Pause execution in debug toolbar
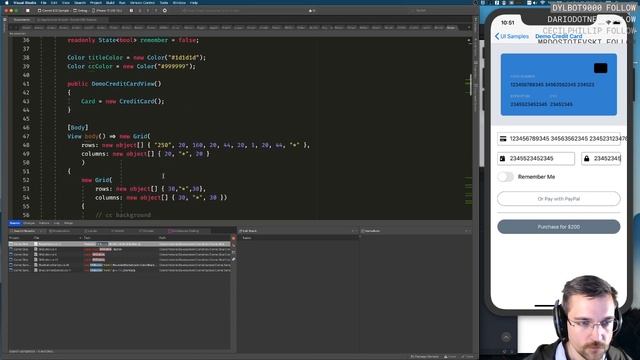The width and height of the screenshot is (640, 360). [131, 10]
